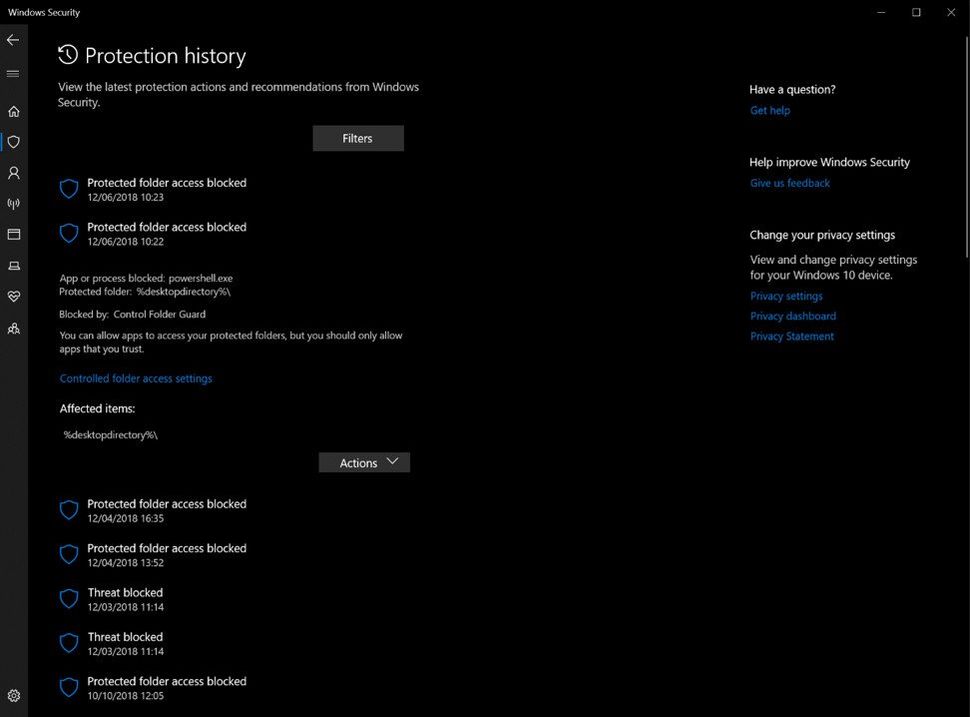Open the Actions dropdown
This screenshot has height=717, width=970.
coord(364,462)
